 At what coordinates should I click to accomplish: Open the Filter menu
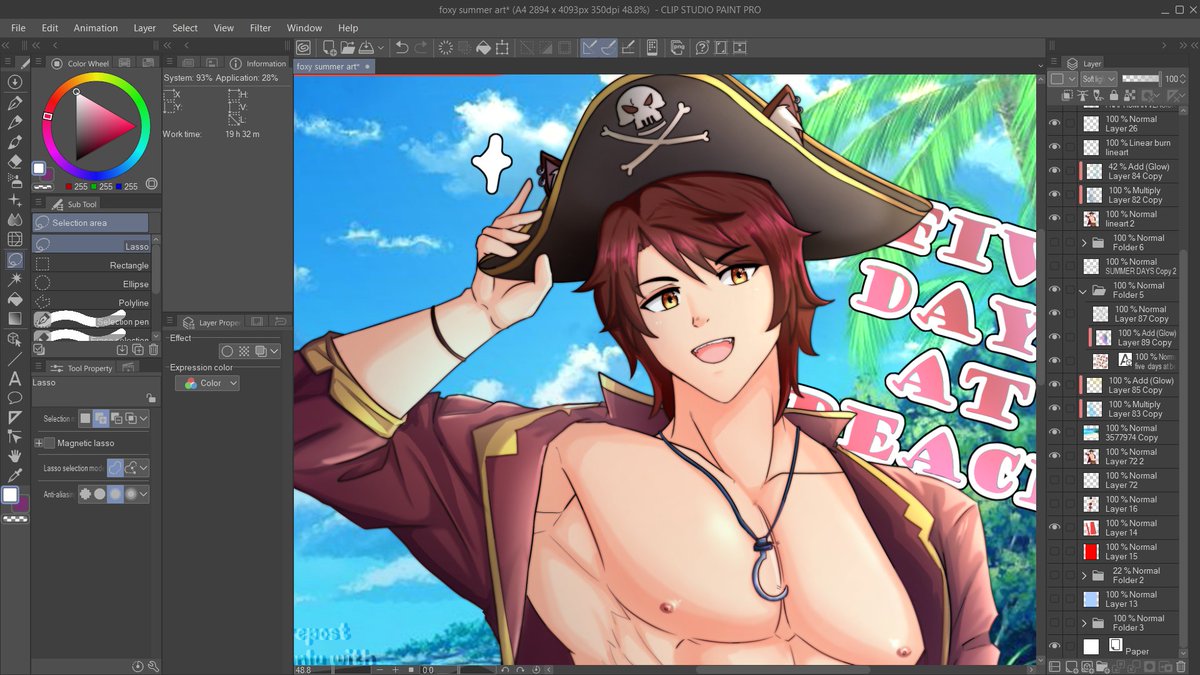[x=260, y=28]
